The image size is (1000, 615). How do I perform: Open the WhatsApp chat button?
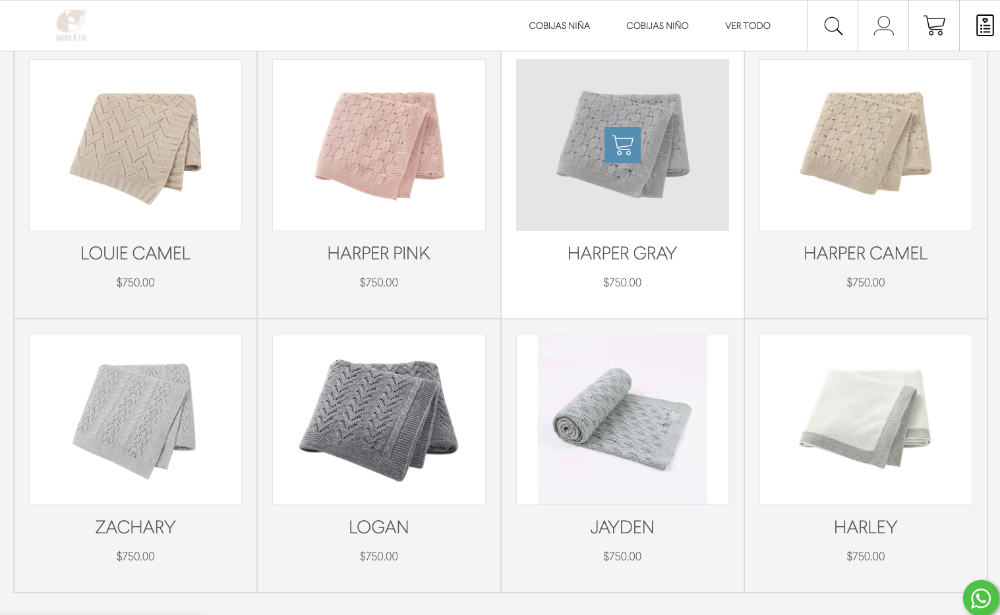coord(981,598)
